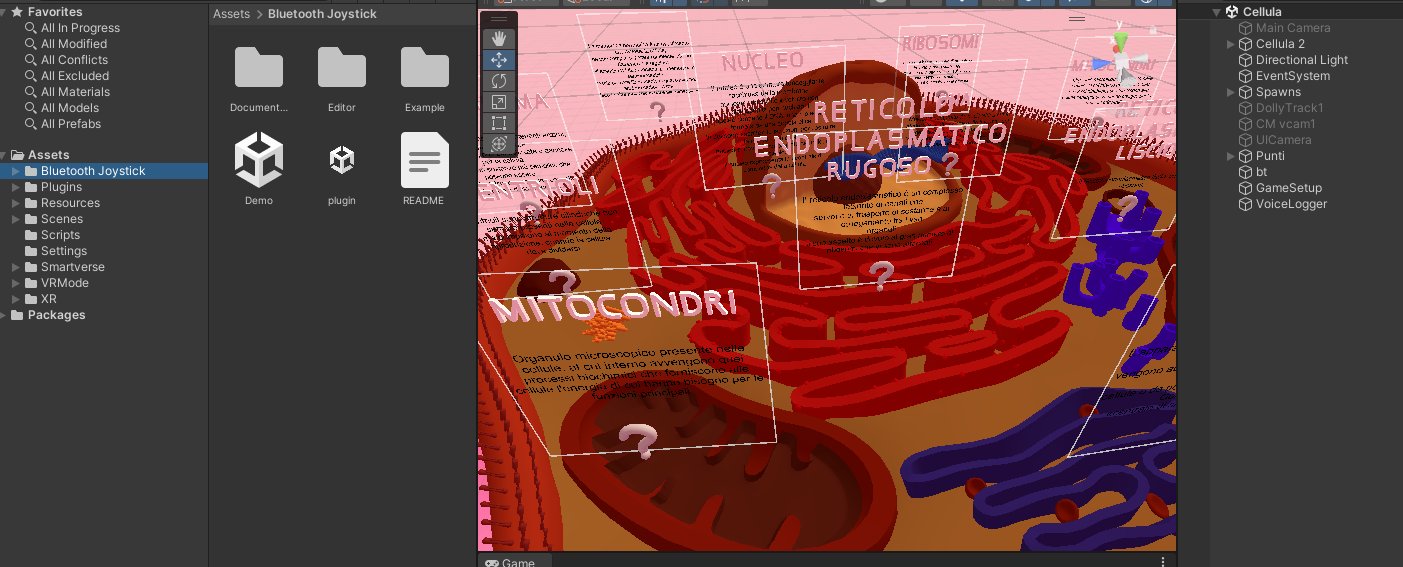Image resolution: width=1403 pixels, height=567 pixels.
Task: Click the green Y axis on the scene gizmo
Action: coord(1121,38)
